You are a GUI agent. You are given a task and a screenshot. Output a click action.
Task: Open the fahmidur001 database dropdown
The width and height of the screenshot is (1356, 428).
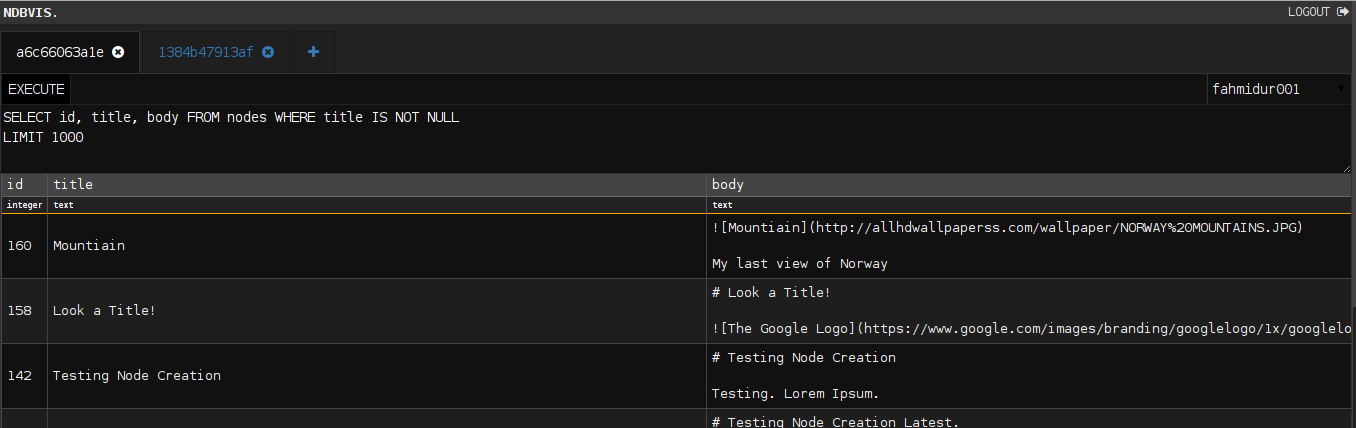click(x=1279, y=89)
